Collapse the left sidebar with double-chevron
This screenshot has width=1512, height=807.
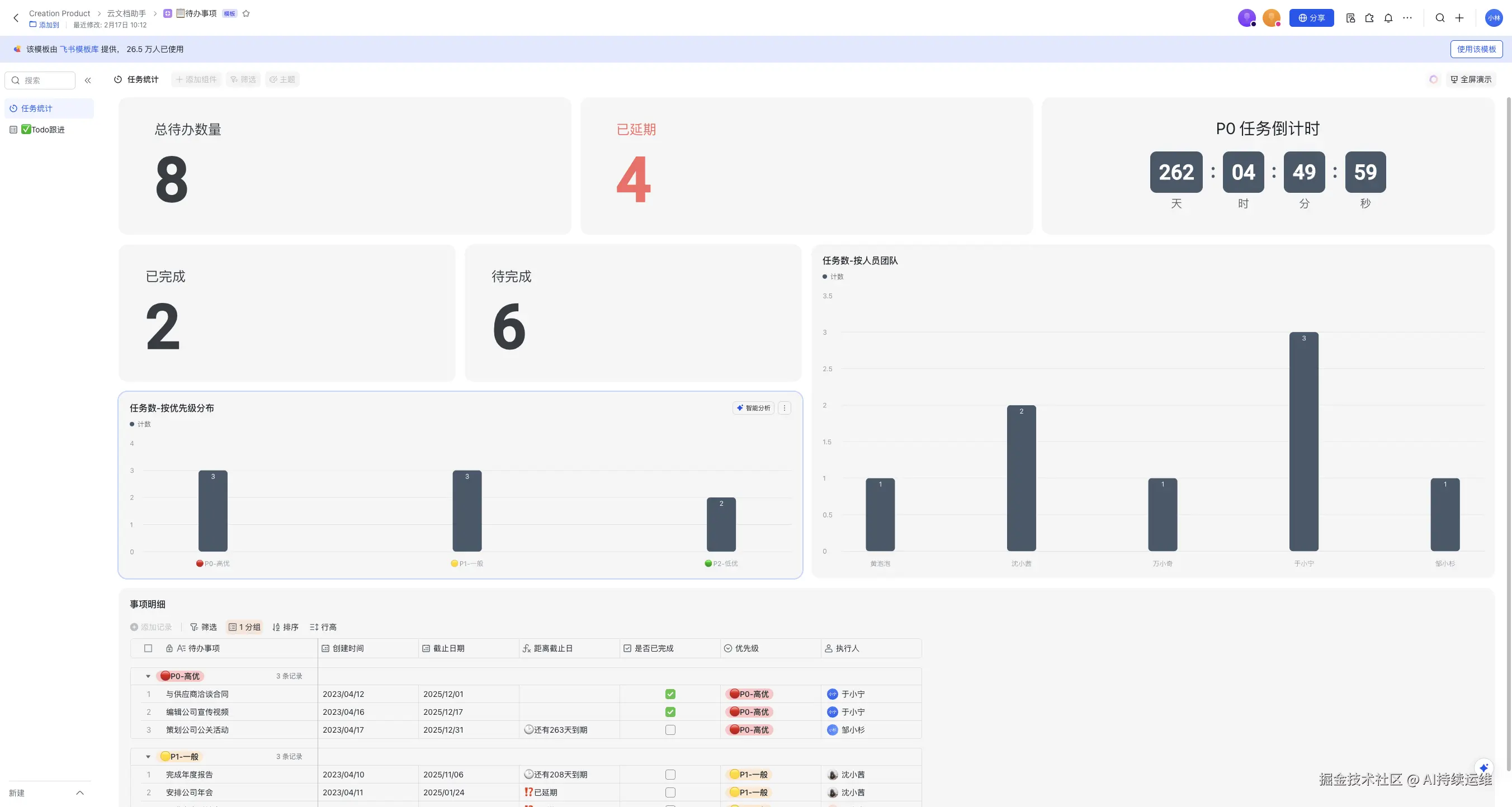pos(88,80)
